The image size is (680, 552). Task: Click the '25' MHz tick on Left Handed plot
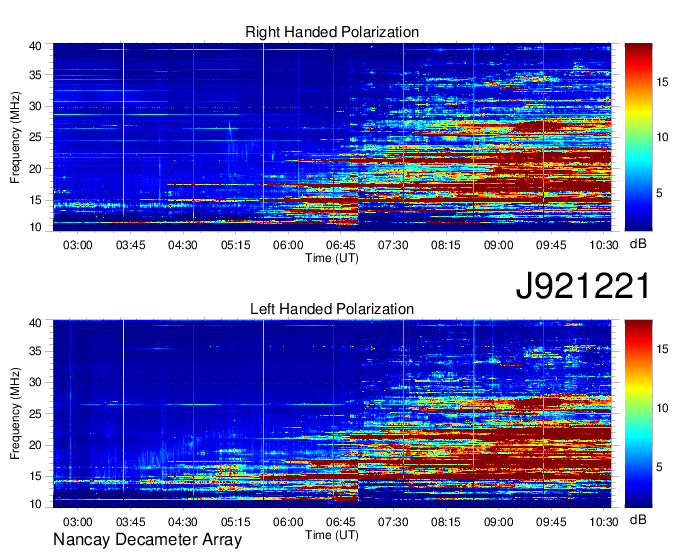tap(36, 414)
